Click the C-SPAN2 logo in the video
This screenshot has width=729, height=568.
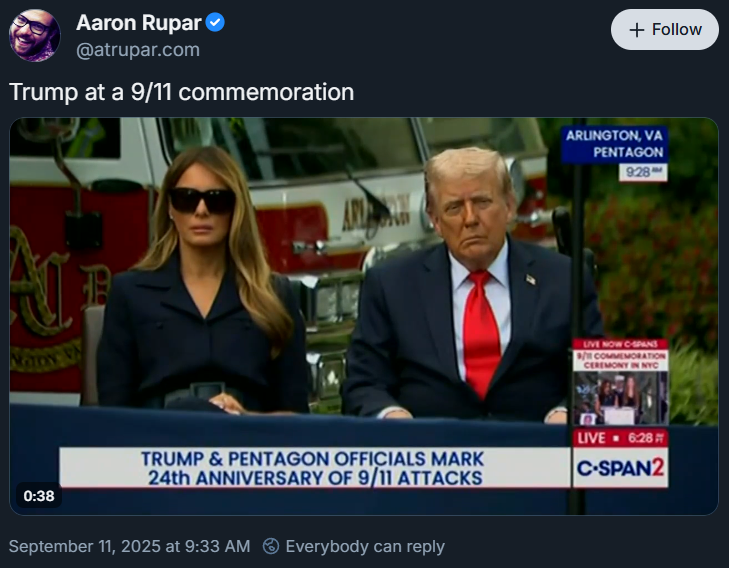click(620, 468)
